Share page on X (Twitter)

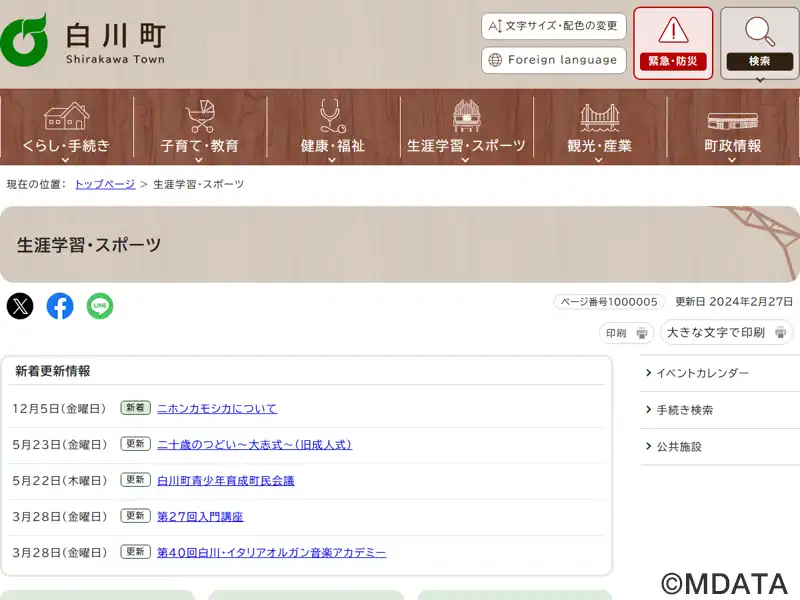point(20,306)
